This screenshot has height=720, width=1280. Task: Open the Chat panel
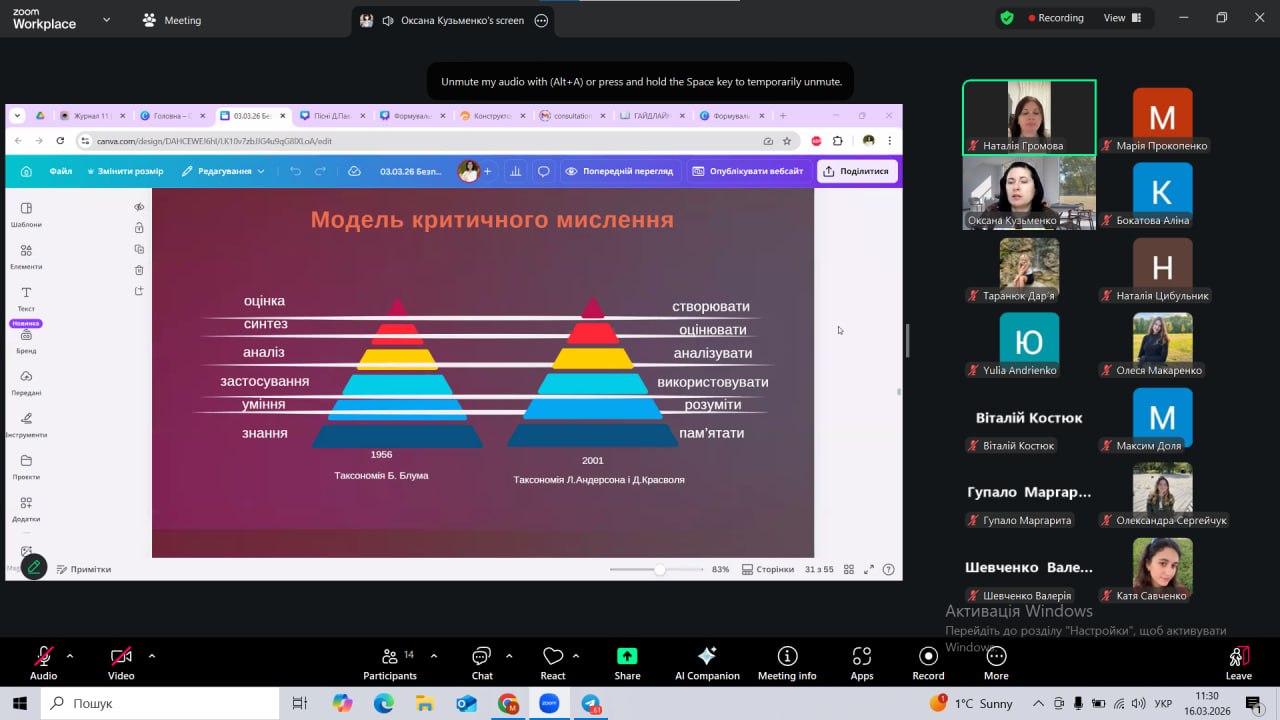coord(482,663)
